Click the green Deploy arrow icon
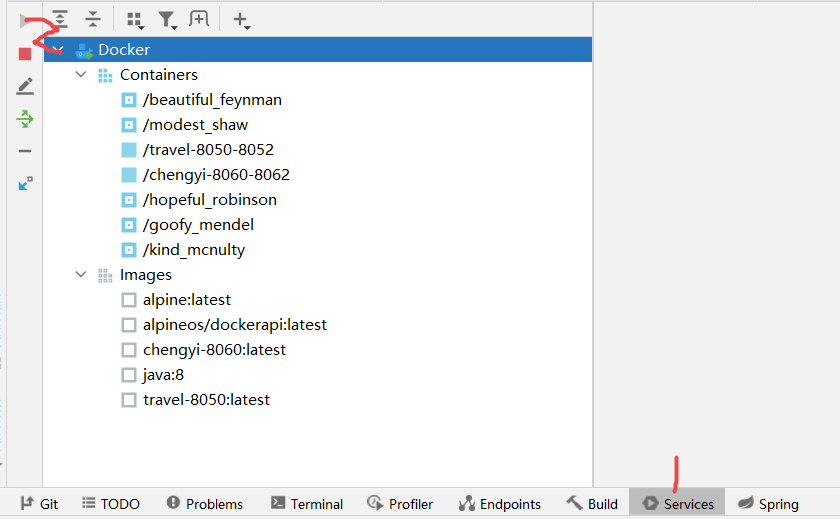The width and height of the screenshot is (840, 519). pyautogui.click(x=25, y=119)
